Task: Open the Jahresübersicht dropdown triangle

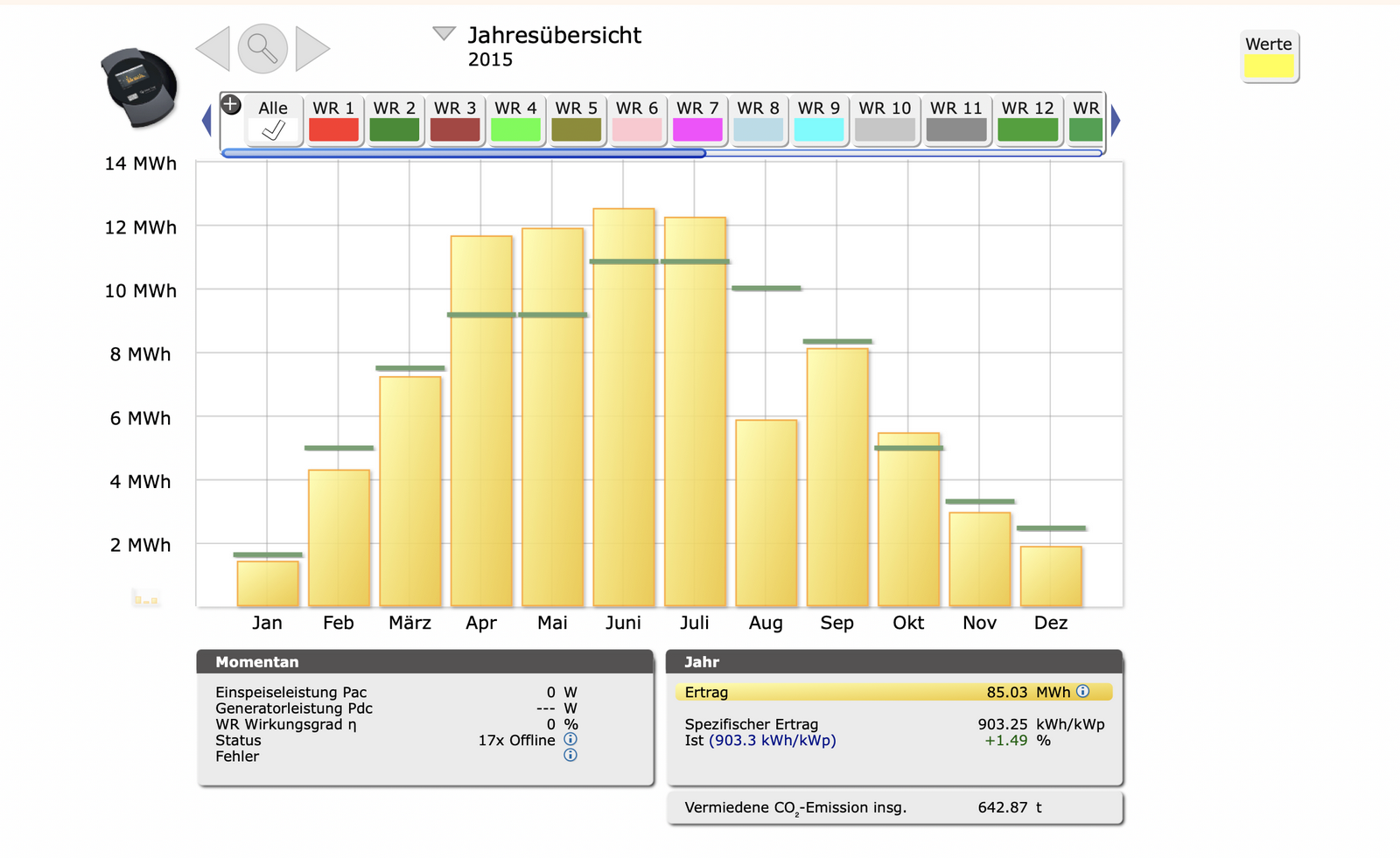Action: 444,34
